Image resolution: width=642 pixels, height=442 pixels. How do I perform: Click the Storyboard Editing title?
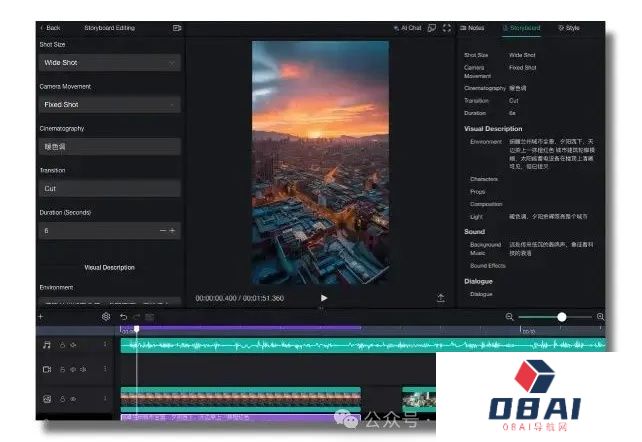click(110, 28)
